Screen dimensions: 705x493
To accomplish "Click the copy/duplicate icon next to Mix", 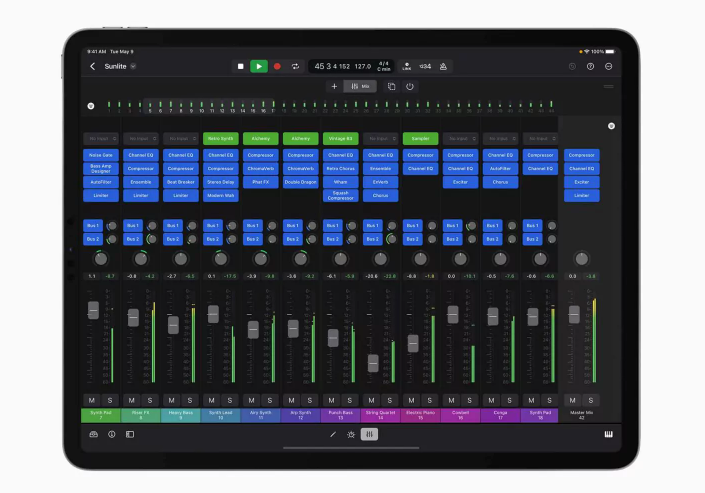I will [392, 86].
